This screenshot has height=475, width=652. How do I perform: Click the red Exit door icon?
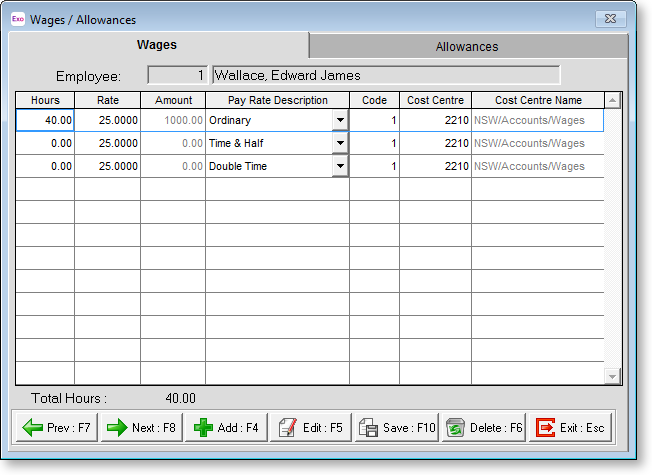point(545,427)
